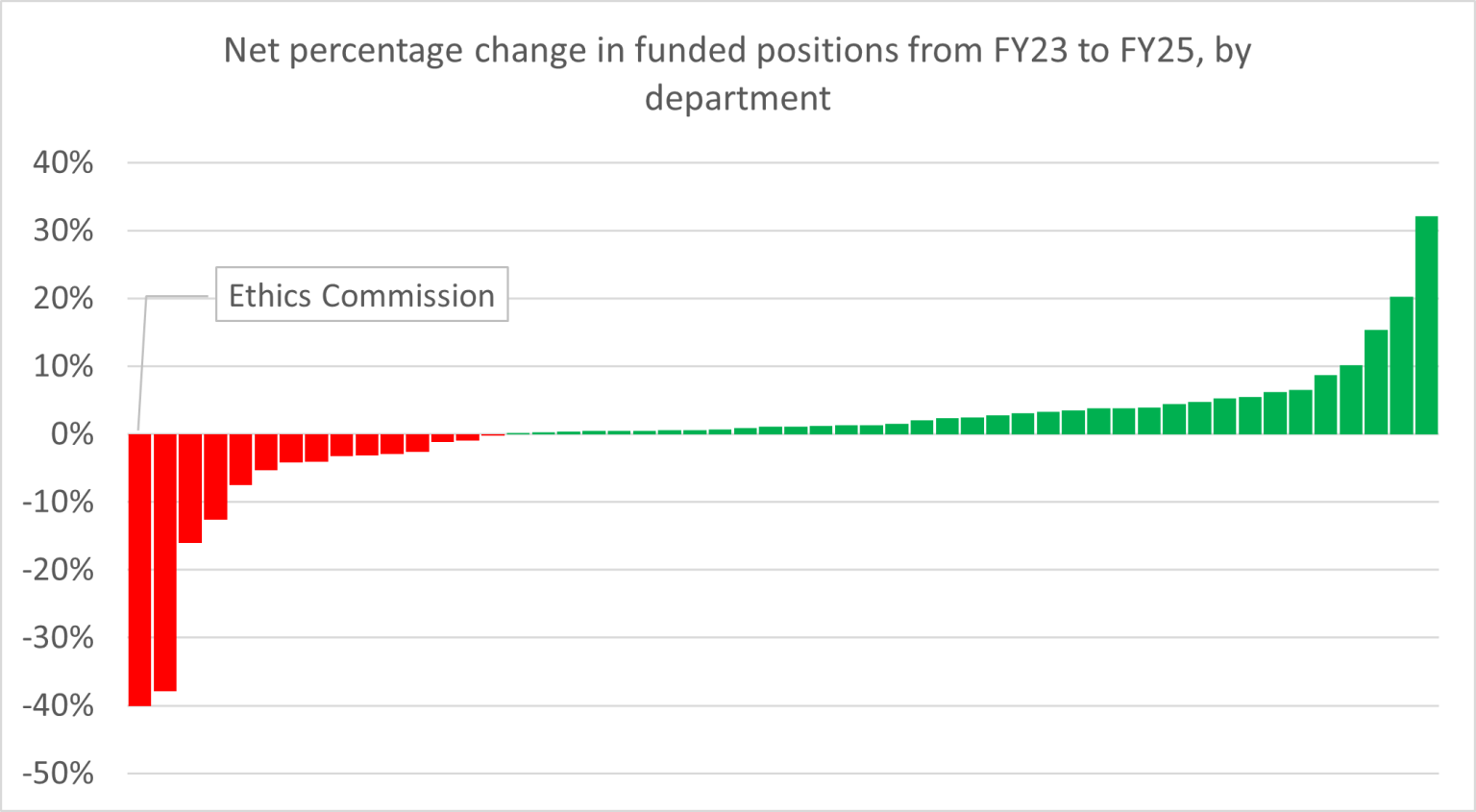Click the red bar reaching about -13%
Image resolution: width=1476 pixels, height=812 pixels.
click(215, 477)
